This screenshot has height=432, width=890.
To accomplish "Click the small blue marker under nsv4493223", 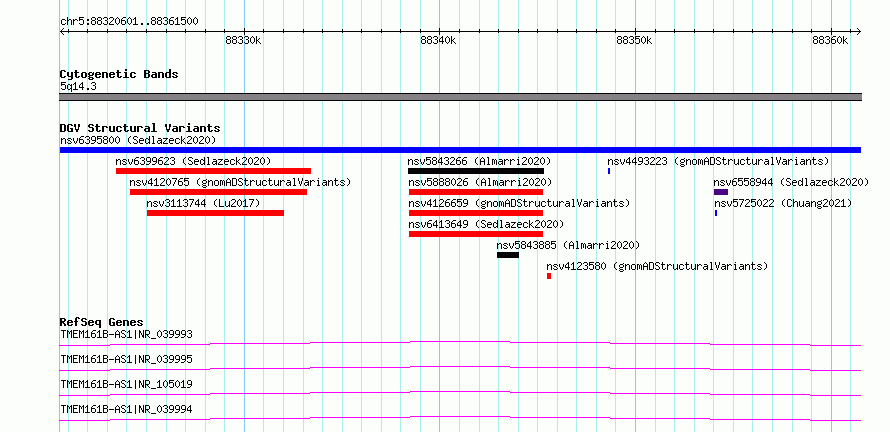I will tap(609, 171).
